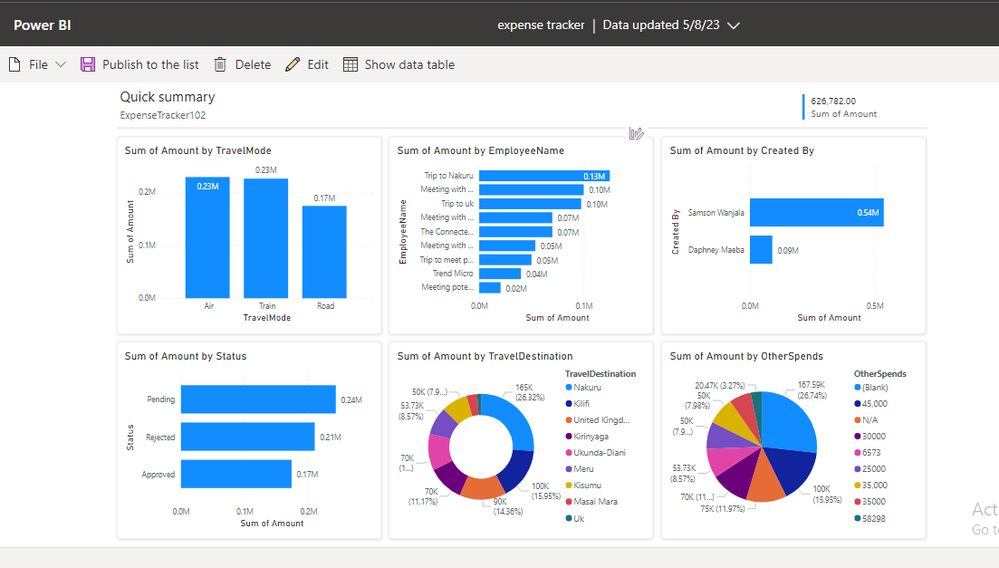Click Sum of Amount by TravelDestination title
999x568 pixels.
pyautogui.click(x=485, y=356)
